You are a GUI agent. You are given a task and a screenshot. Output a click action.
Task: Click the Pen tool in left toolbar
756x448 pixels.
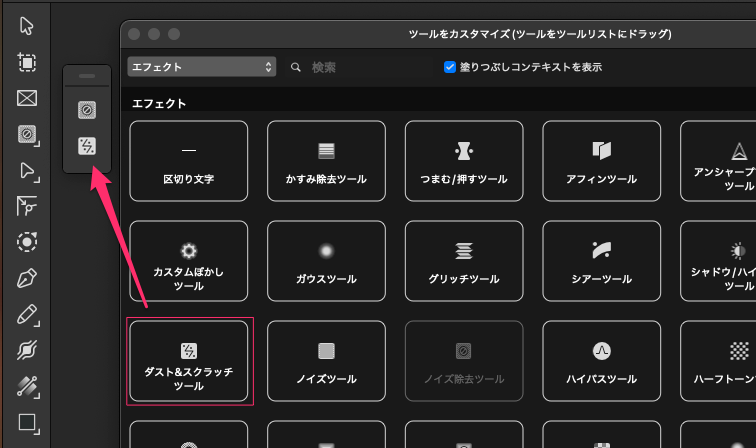pos(27,278)
